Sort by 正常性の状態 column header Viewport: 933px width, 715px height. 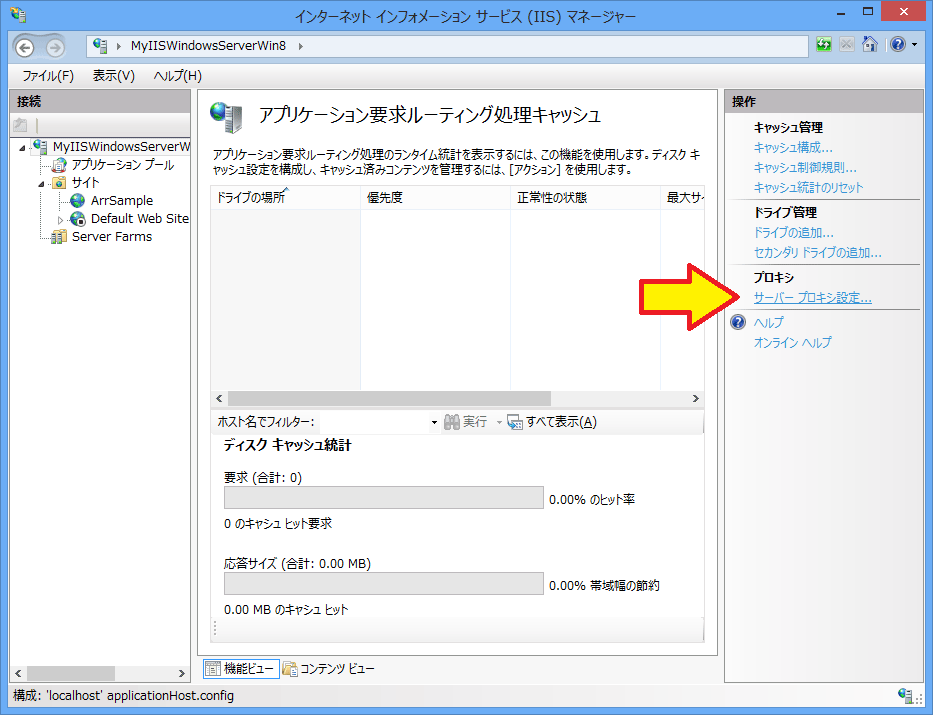click(586, 197)
